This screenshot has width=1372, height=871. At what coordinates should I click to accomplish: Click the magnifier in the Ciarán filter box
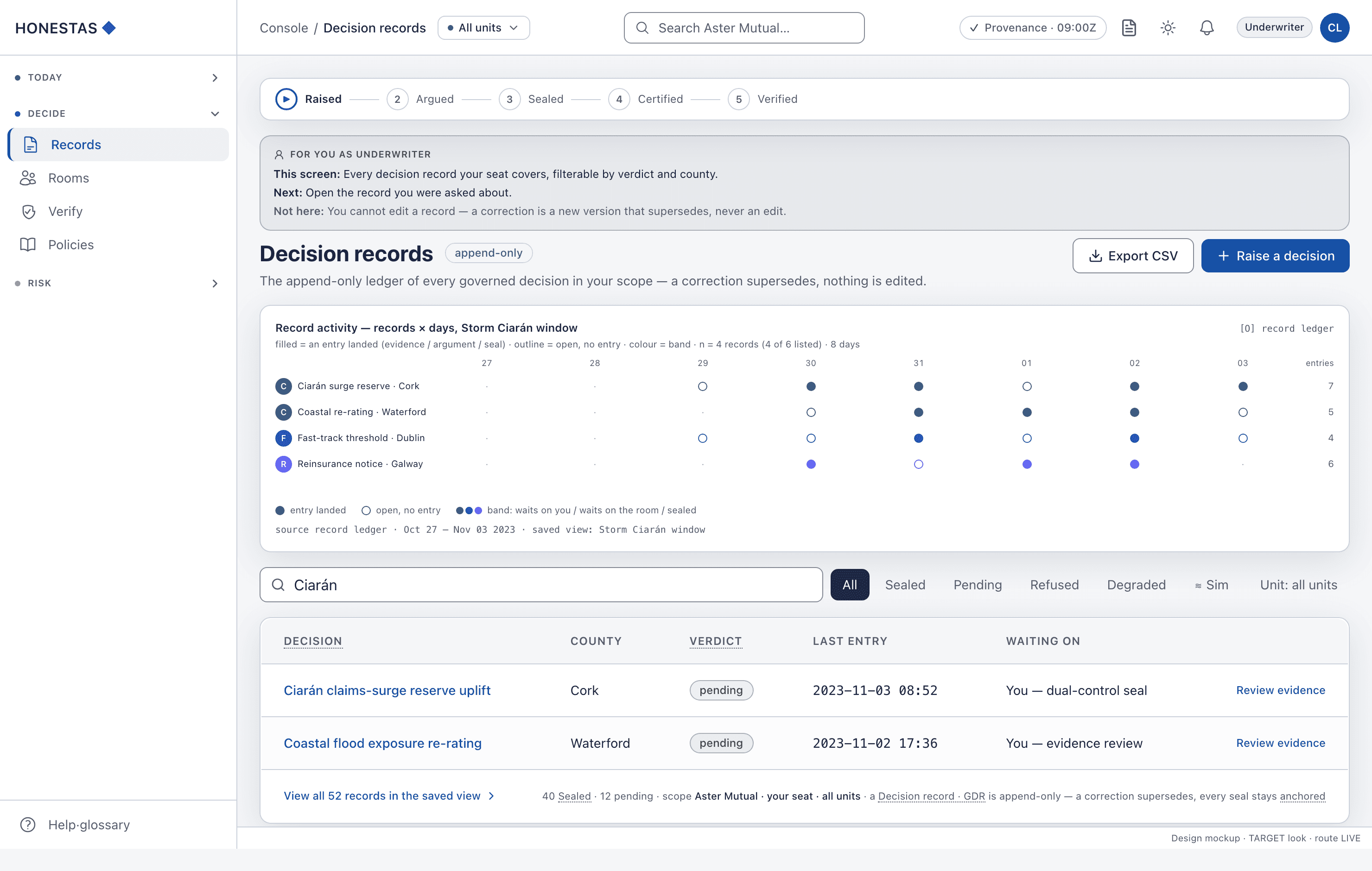278,585
